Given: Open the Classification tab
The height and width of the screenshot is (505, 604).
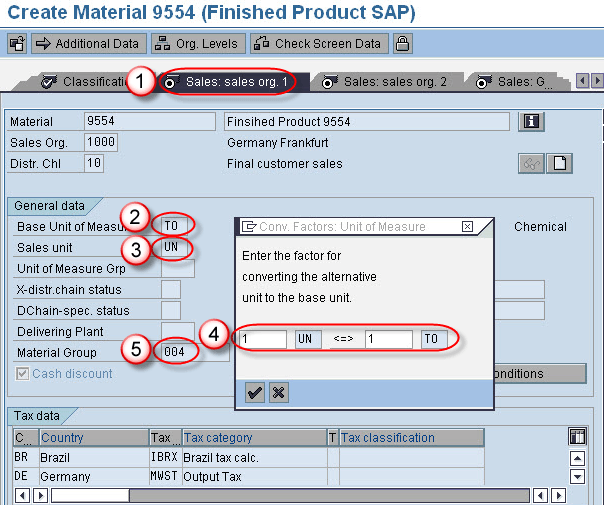Looking at the screenshot, I should (92, 82).
